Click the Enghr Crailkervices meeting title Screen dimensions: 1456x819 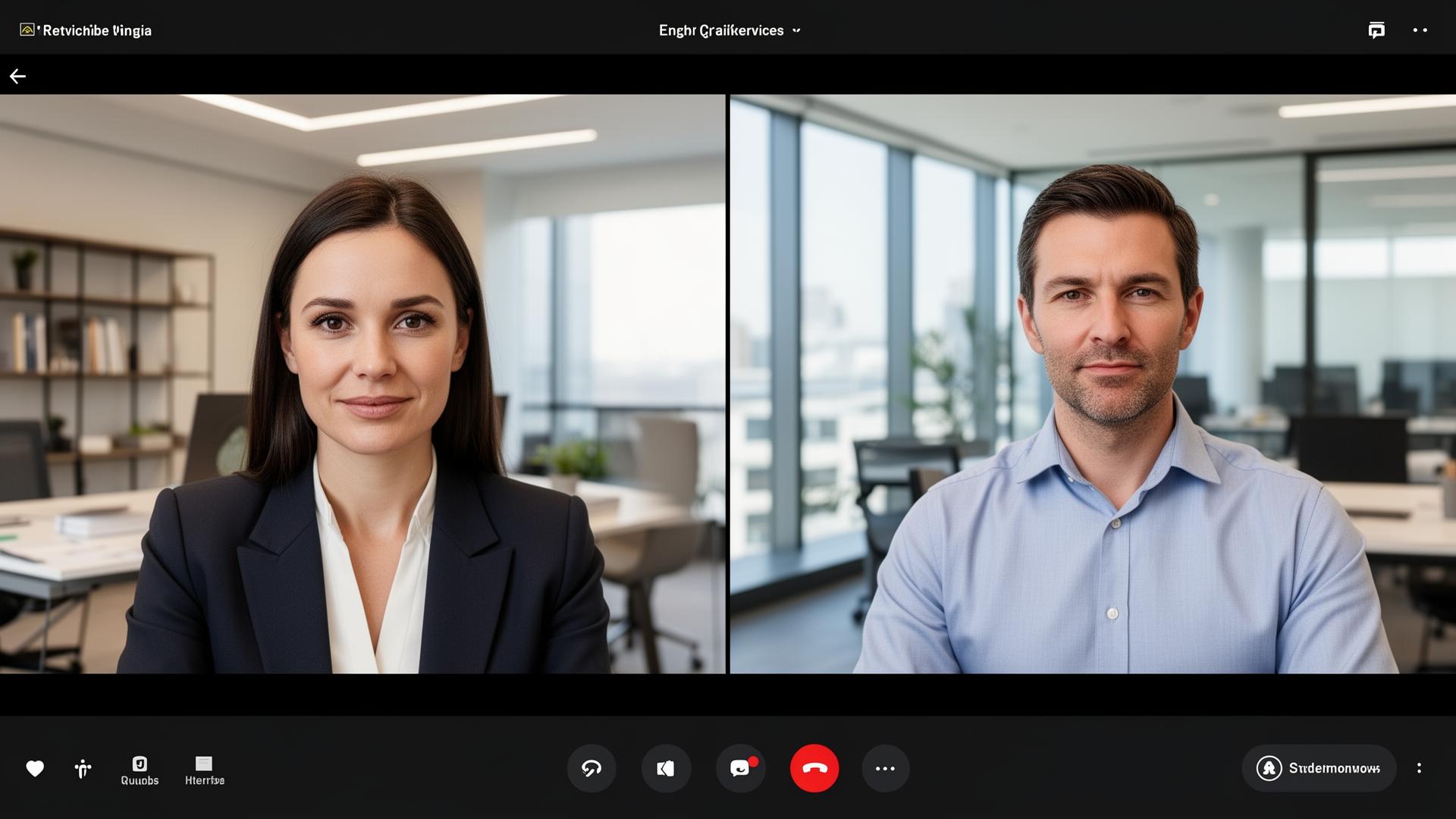[x=720, y=30]
